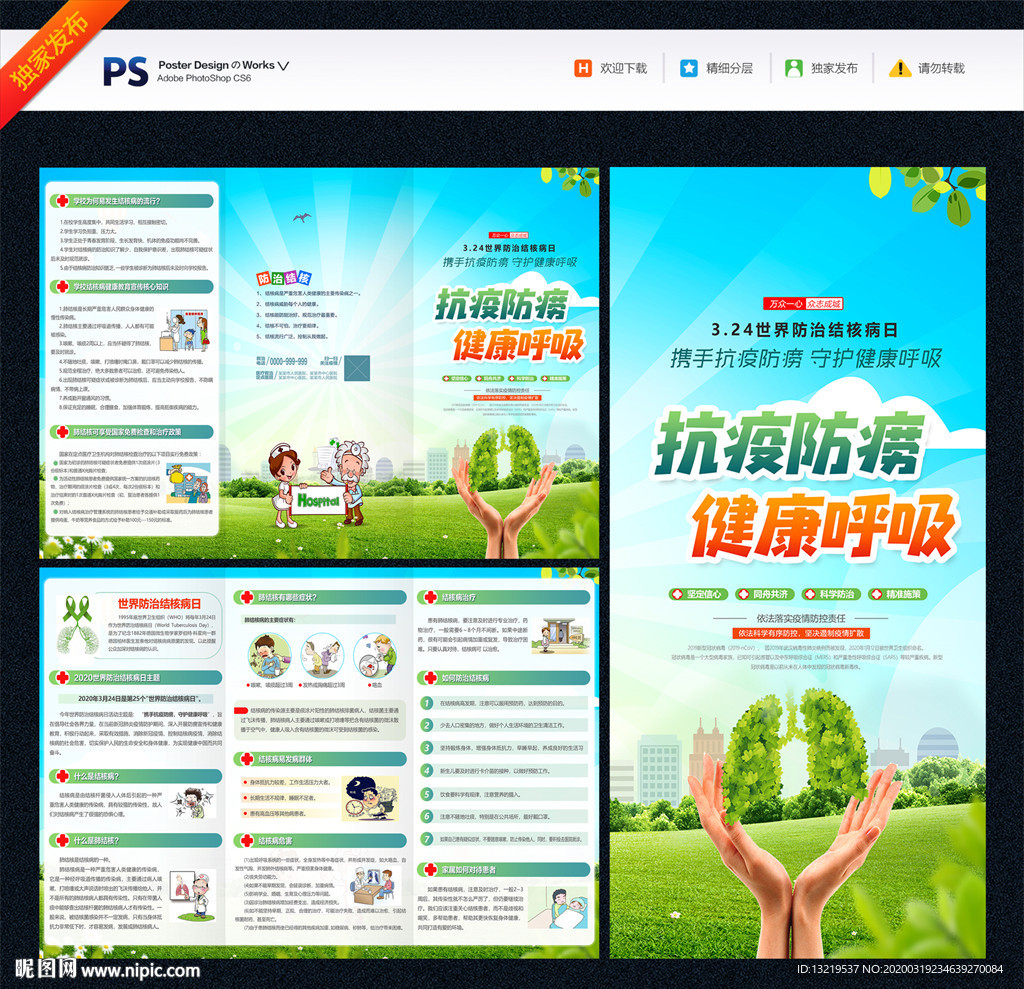Screen dimensions: 1024x989
Task: Click the red cross icon beside 结核病危害
Action: [247, 841]
